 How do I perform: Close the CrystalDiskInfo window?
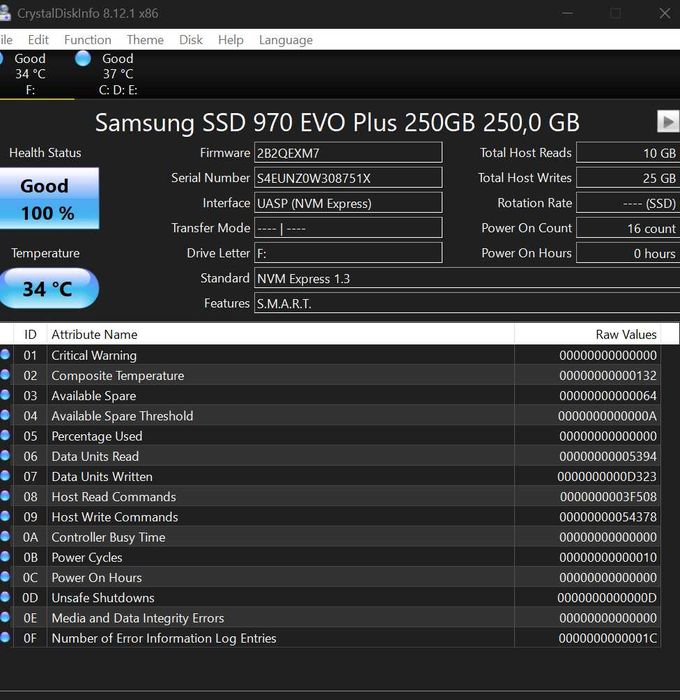(x=665, y=13)
